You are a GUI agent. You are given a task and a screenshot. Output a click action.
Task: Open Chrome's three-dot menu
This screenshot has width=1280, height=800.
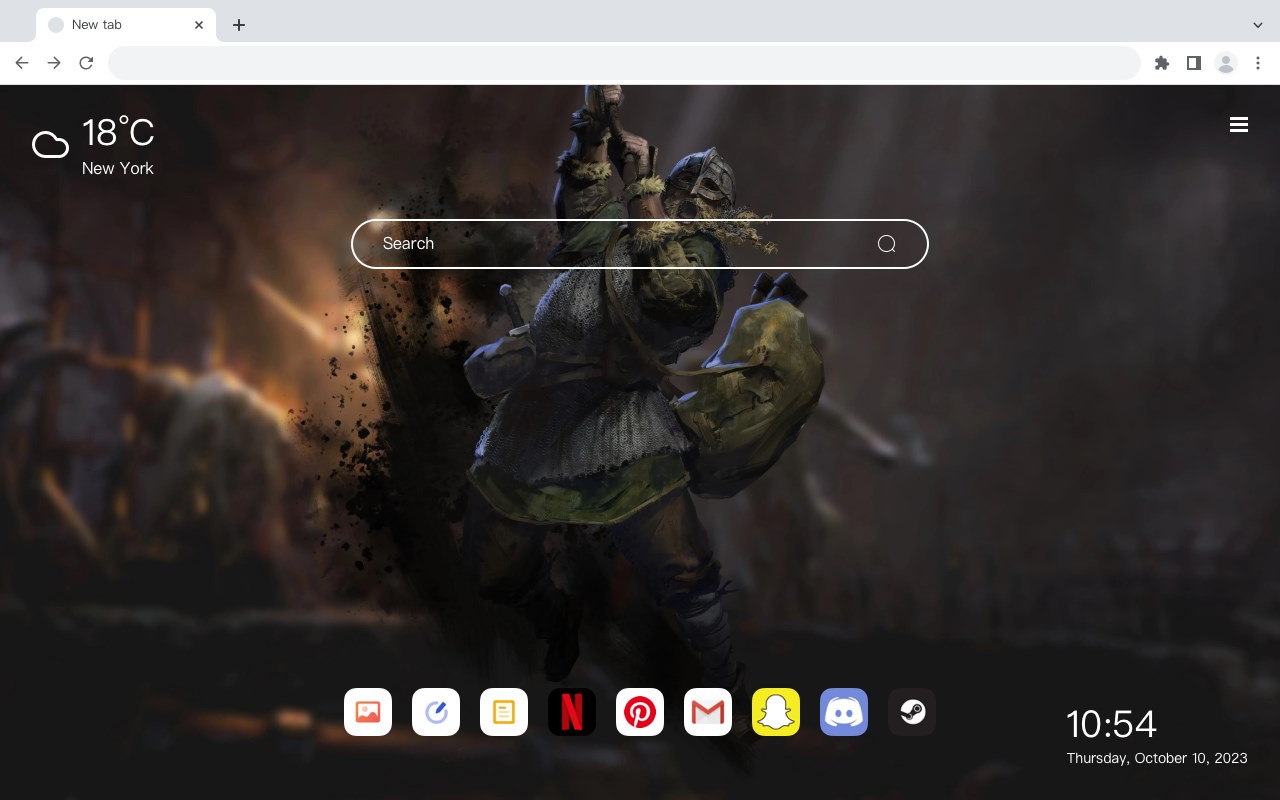[x=1258, y=63]
